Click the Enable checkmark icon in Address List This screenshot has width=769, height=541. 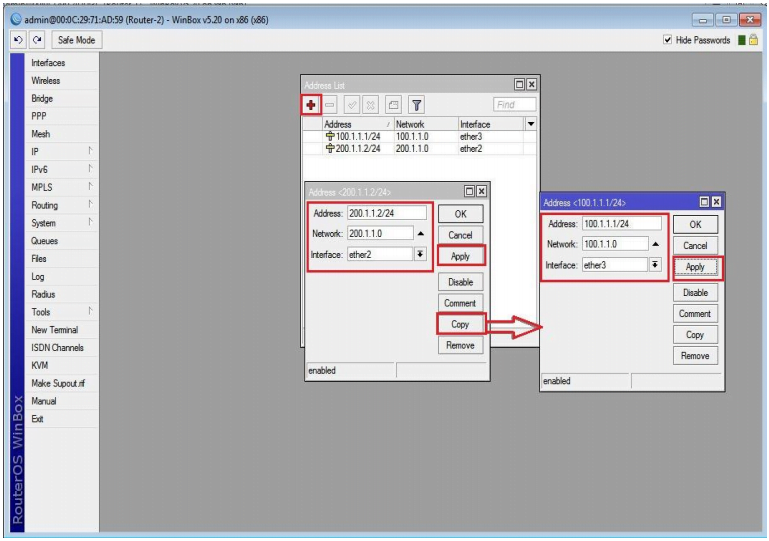[353, 104]
